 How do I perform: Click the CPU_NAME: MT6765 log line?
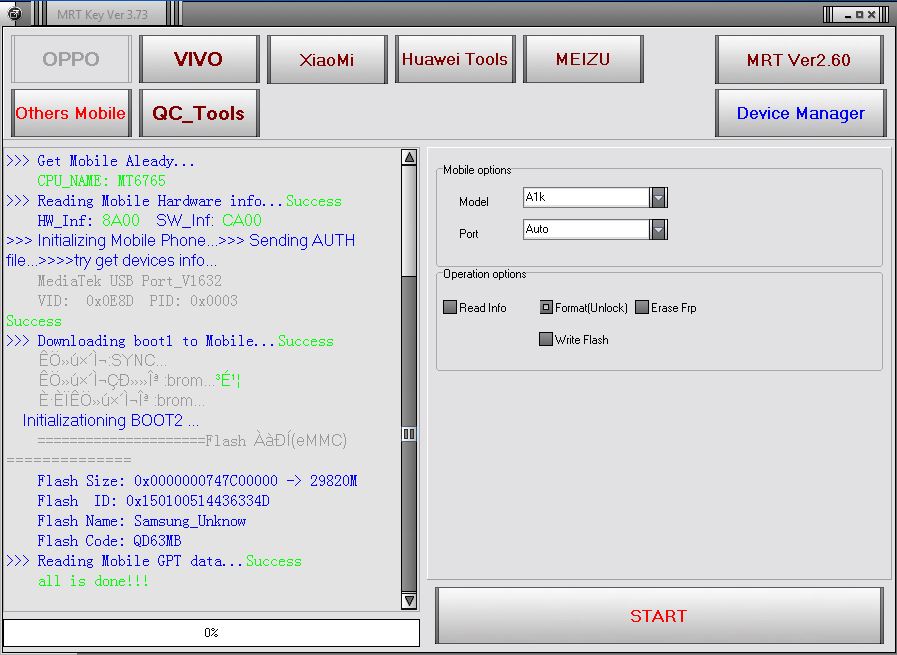[x=101, y=181]
